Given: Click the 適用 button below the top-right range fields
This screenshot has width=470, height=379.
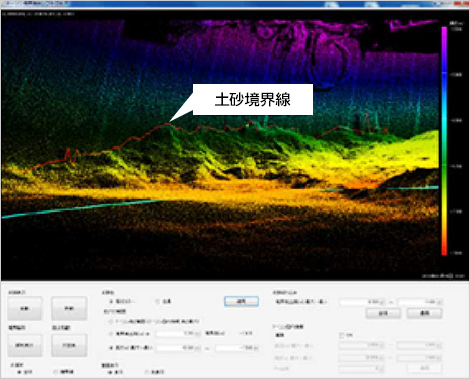Looking at the screenshot, I should (x=425, y=313).
